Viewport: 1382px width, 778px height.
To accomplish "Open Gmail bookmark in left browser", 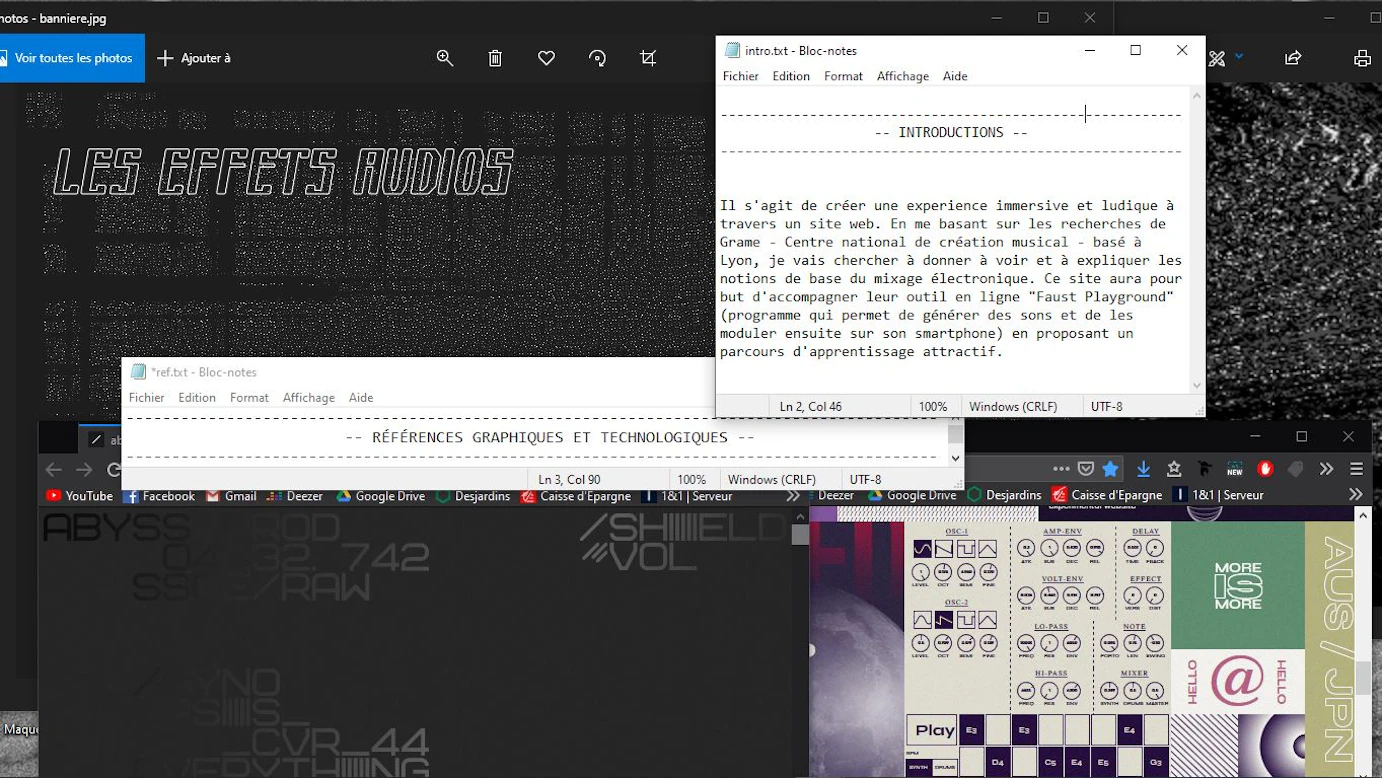I will [x=231, y=496].
